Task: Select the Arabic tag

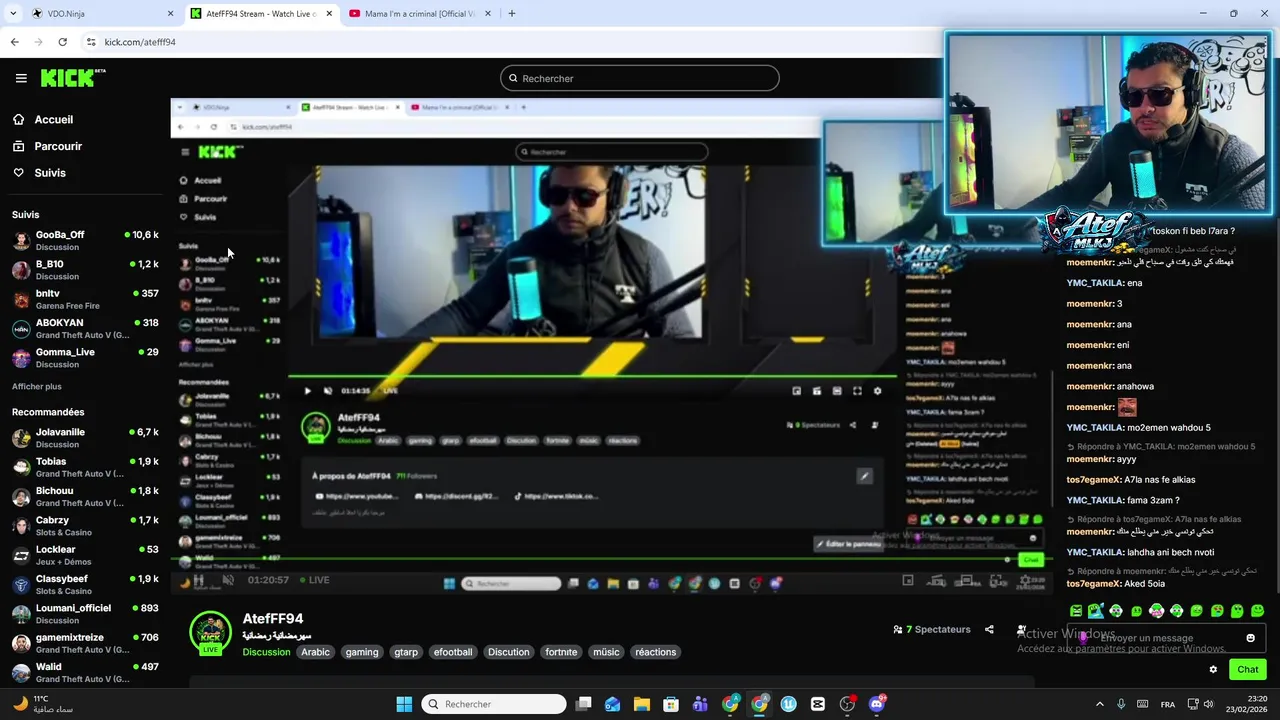Action: tap(315, 652)
